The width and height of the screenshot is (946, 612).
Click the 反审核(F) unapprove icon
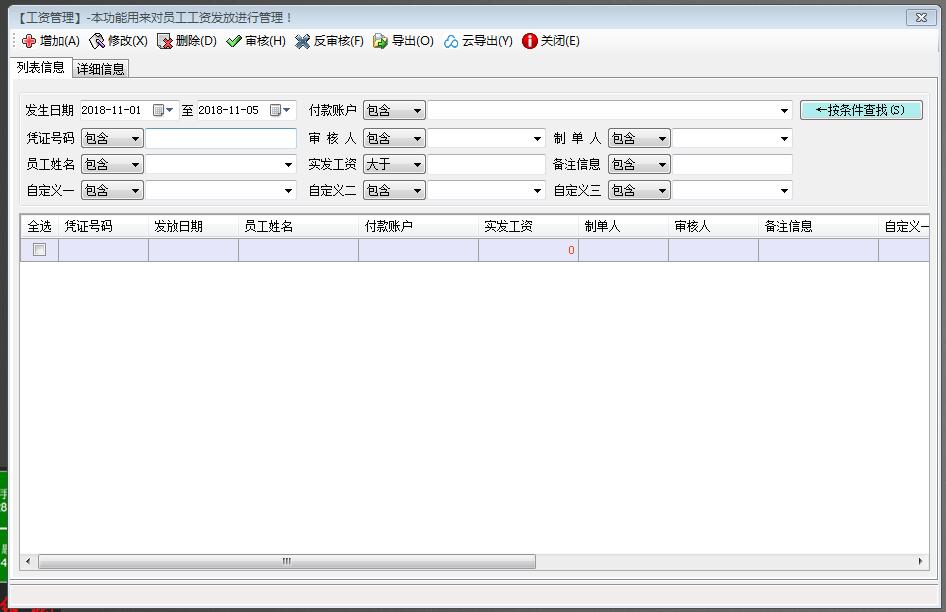[302, 41]
